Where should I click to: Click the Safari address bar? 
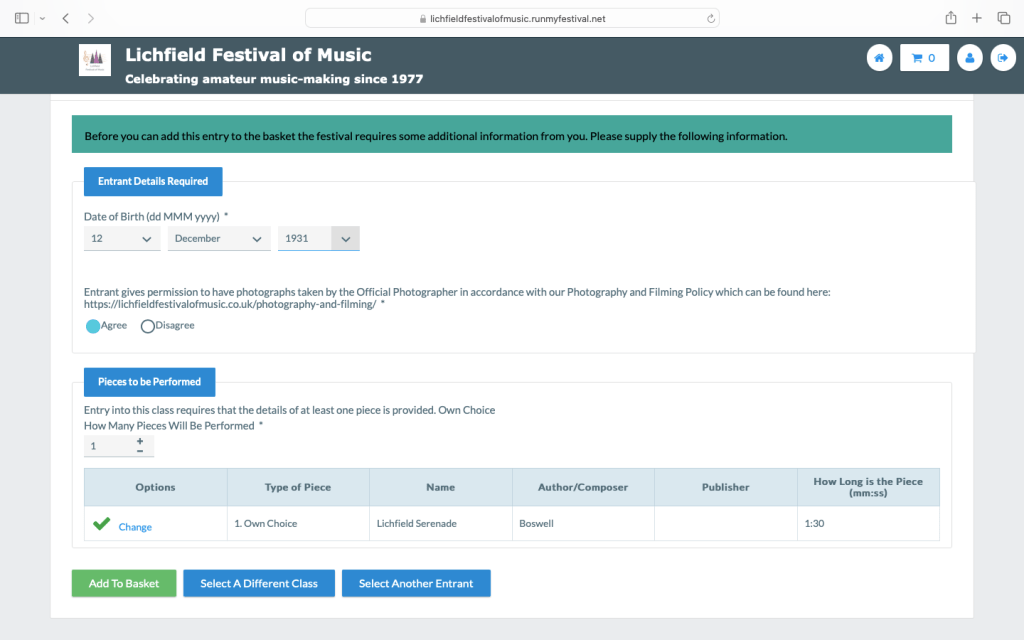512,18
